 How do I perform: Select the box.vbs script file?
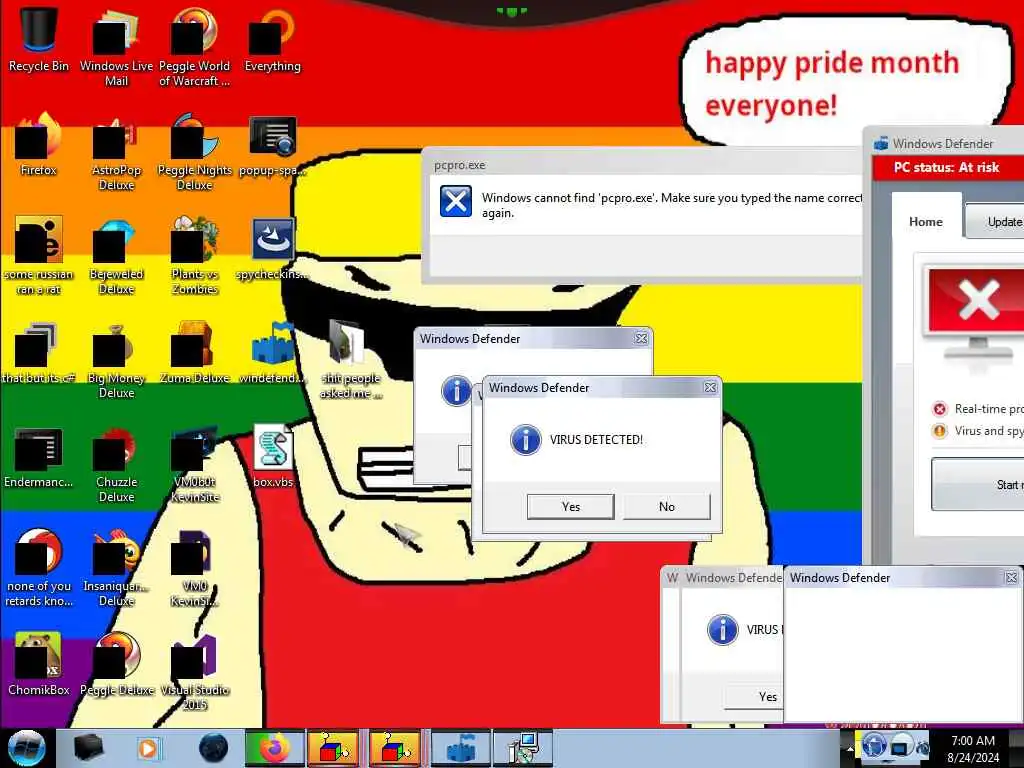[x=272, y=456]
